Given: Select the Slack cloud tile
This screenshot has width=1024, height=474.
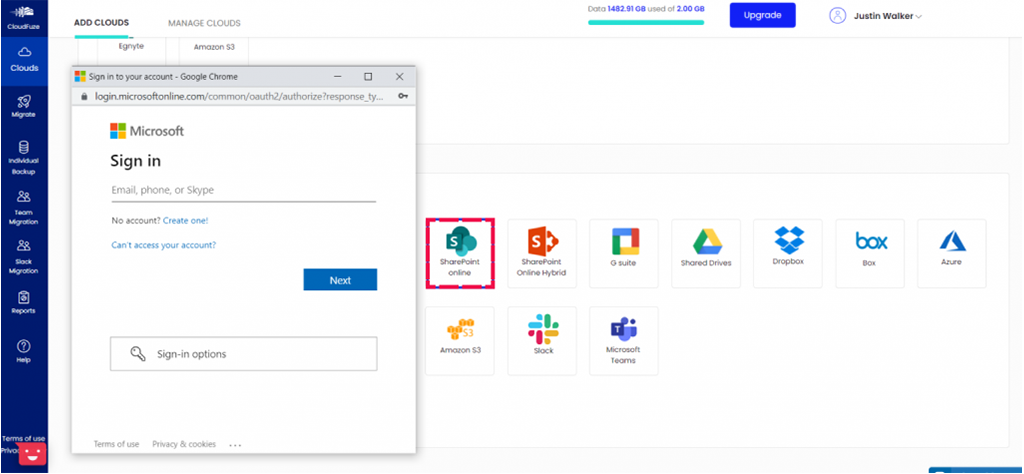Looking at the screenshot, I should click(542, 341).
